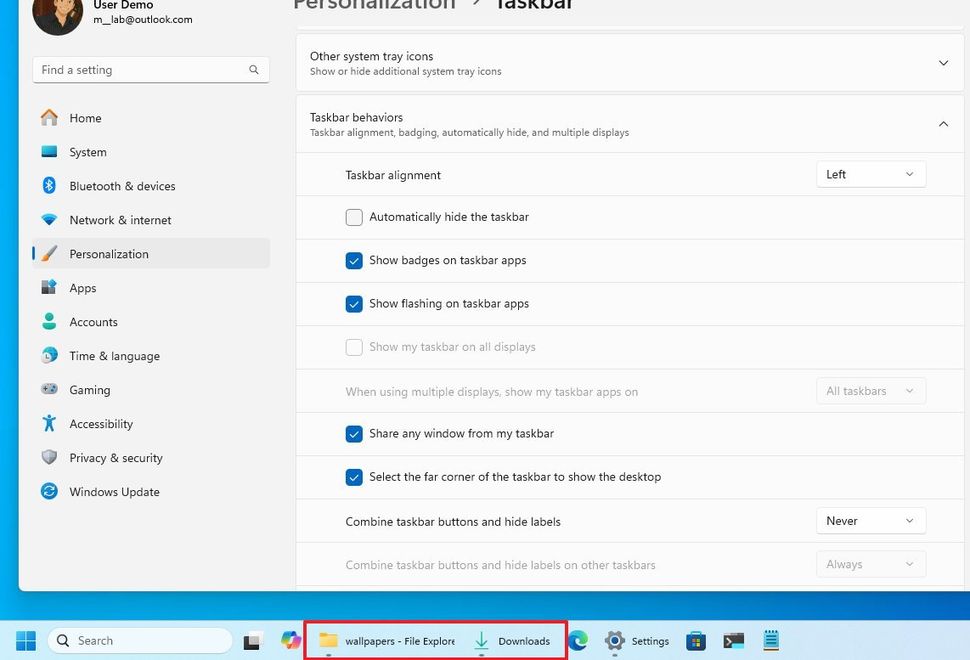This screenshot has height=660, width=970.
Task: Open Copilot from the taskbar
Action: tap(289, 640)
